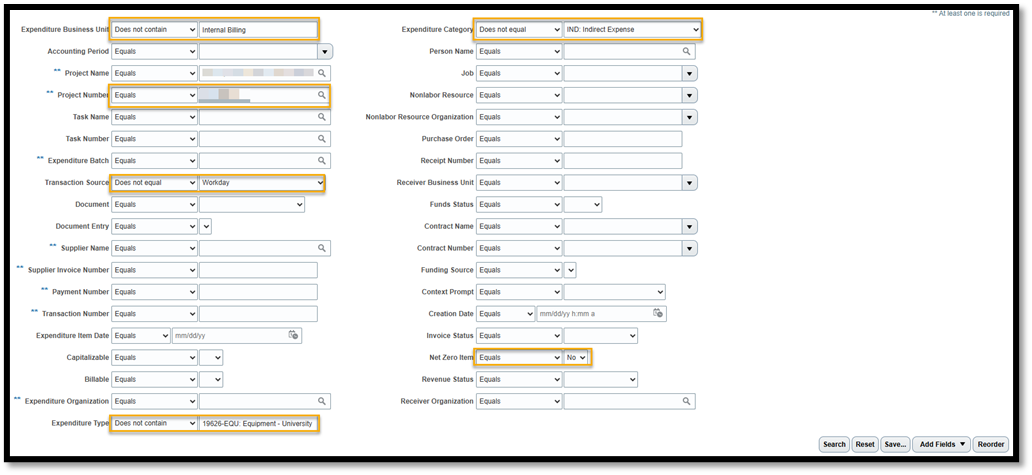Click the Expenditure Batch search icon

[322, 161]
